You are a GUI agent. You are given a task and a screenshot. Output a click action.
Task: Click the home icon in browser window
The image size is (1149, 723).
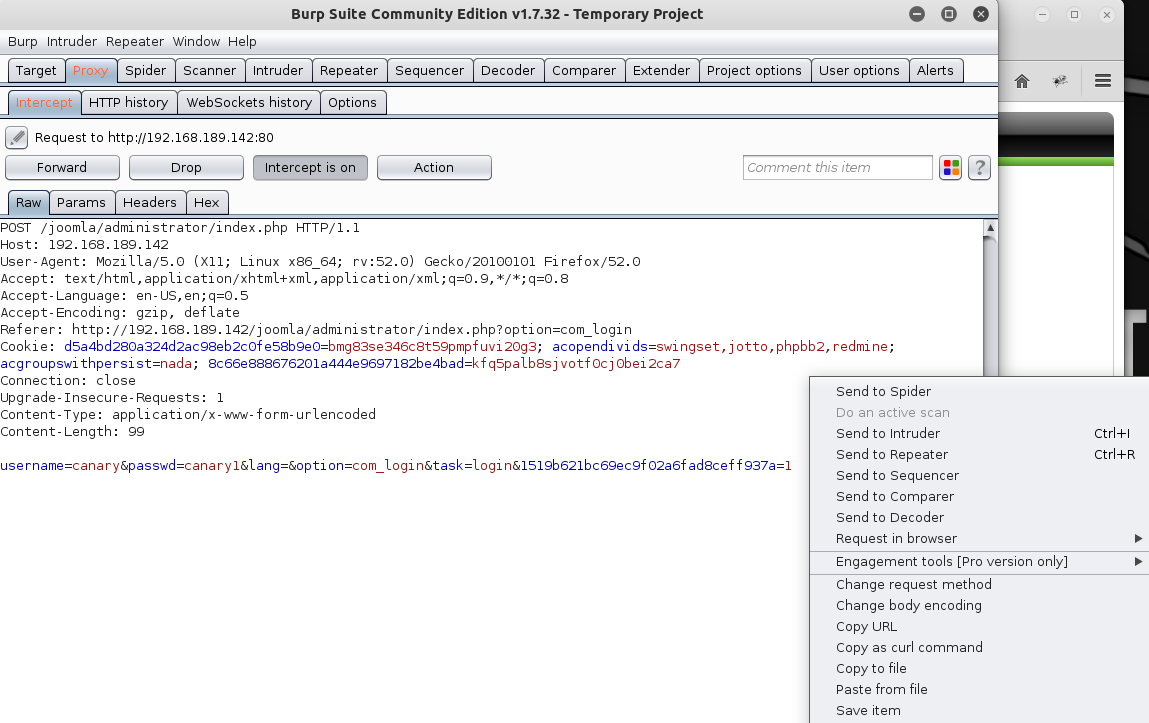pyautogui.click(x=1021, y=81)
